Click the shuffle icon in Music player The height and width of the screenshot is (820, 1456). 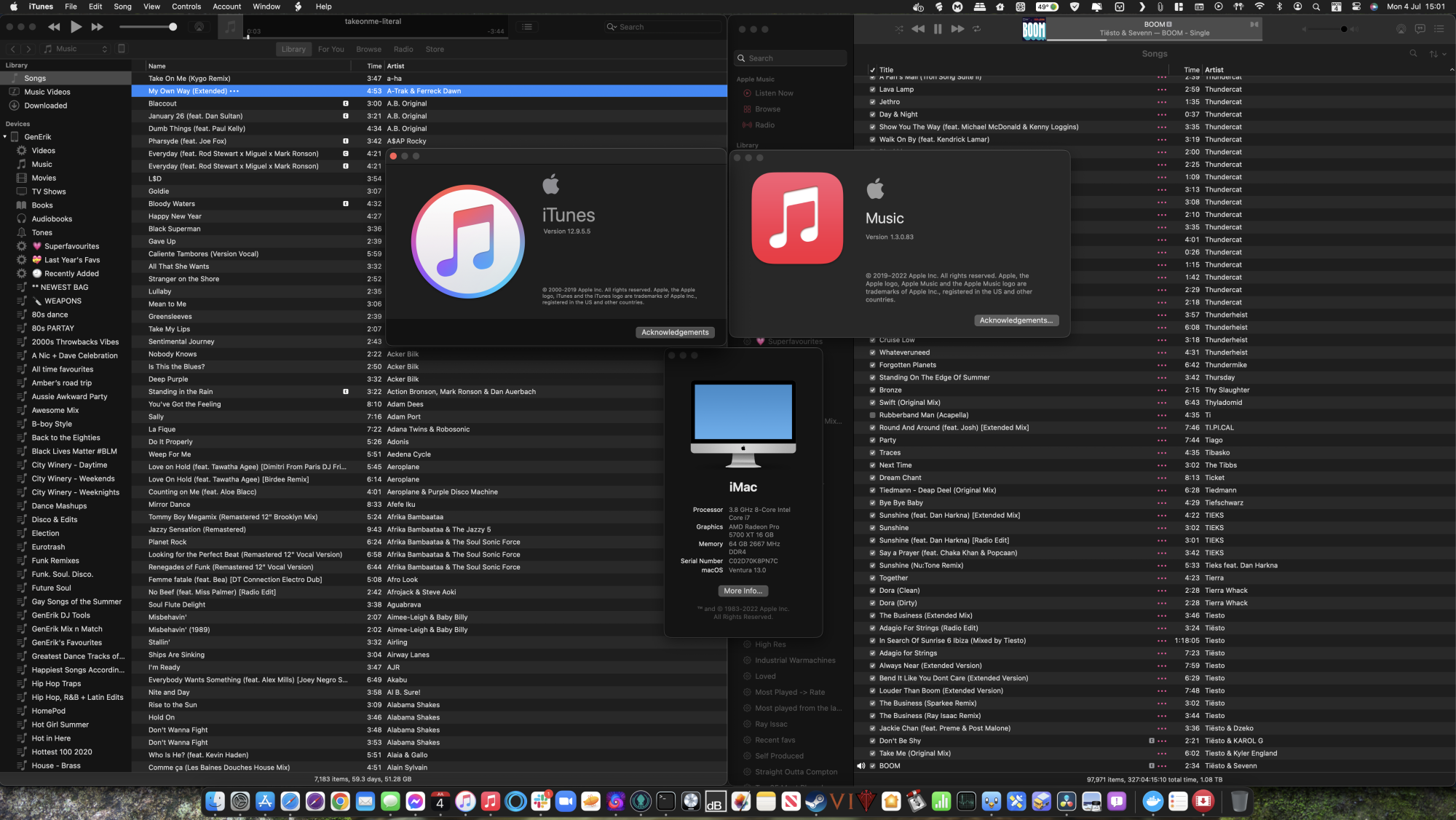(899, 29)
